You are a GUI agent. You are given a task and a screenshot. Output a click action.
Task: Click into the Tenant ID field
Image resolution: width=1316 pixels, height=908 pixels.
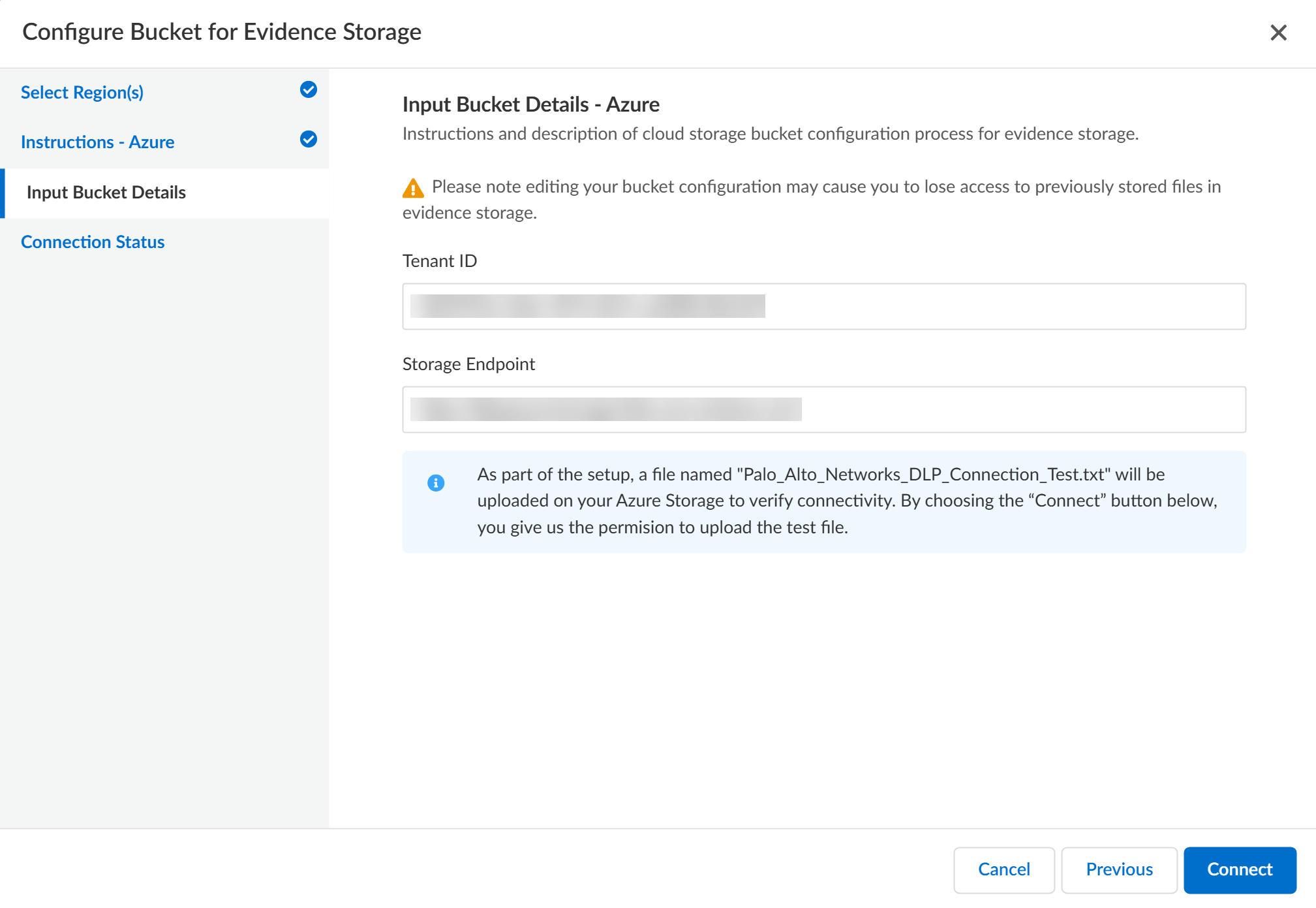coord(823,307)
